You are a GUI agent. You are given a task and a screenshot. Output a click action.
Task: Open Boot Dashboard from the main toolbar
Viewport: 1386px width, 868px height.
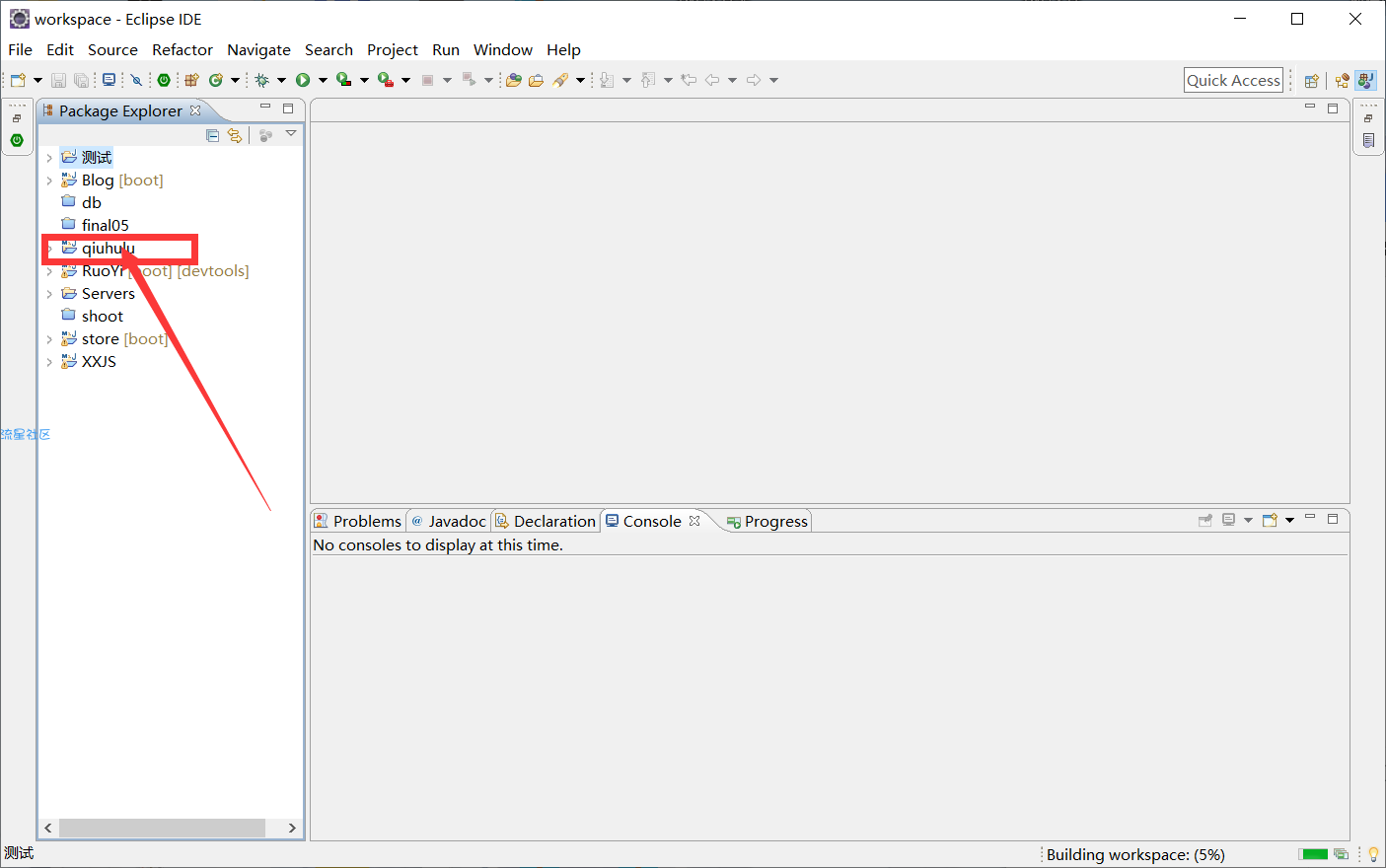(x=164, y=80)
